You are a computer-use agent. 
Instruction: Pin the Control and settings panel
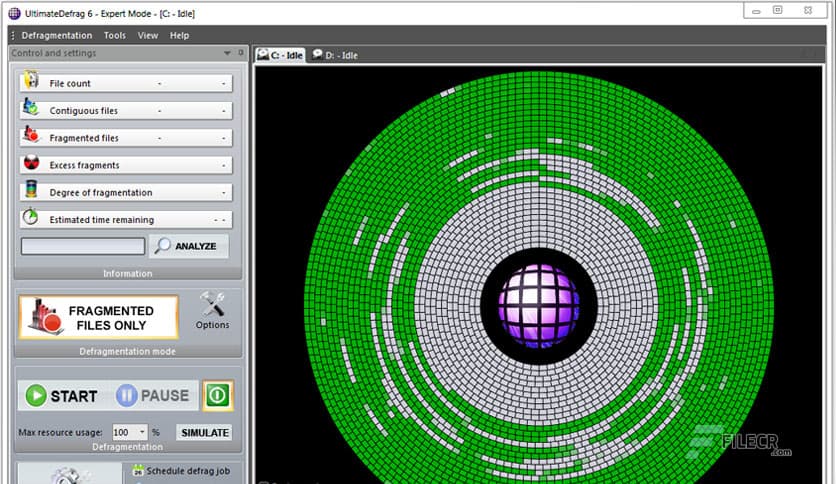coord(241,52)
